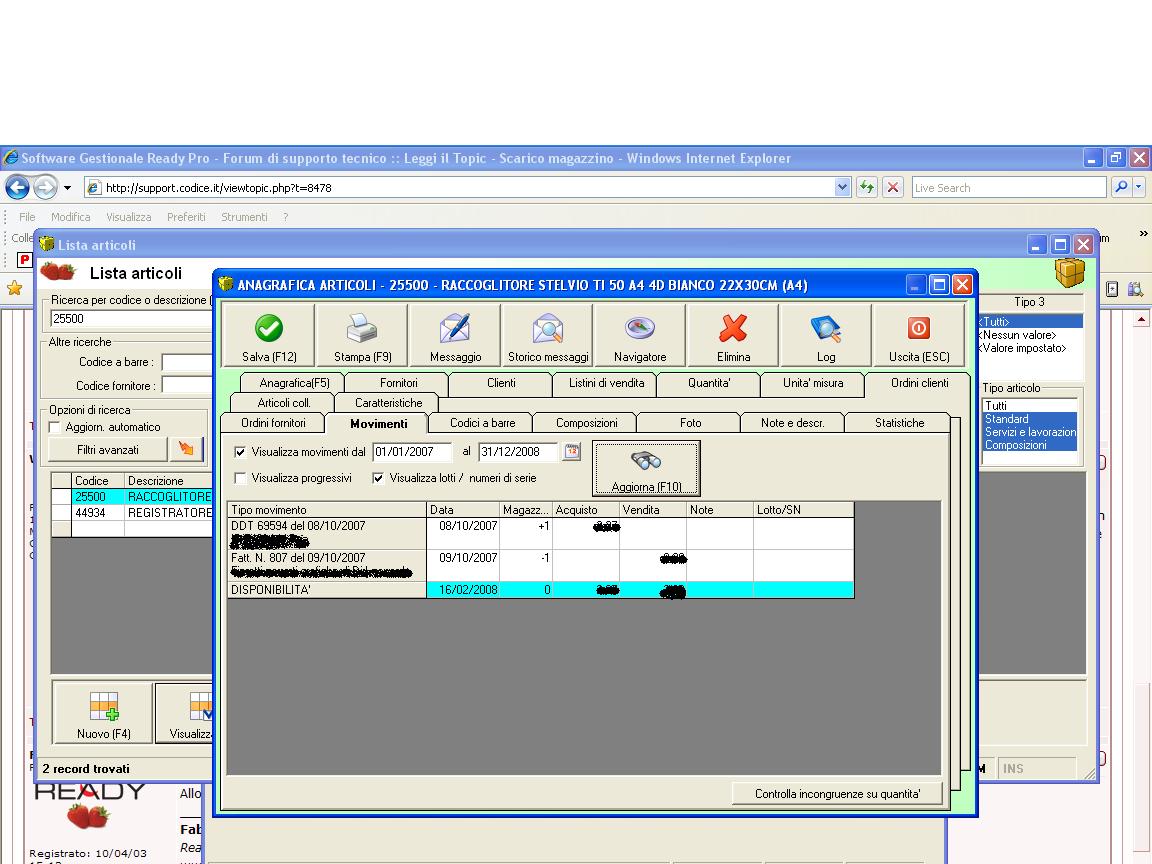This screenshot has height=864, width=1152.
Task: Toggle Visualizza lotti / numeri di serie checkbox
Action: click(378, 478)
